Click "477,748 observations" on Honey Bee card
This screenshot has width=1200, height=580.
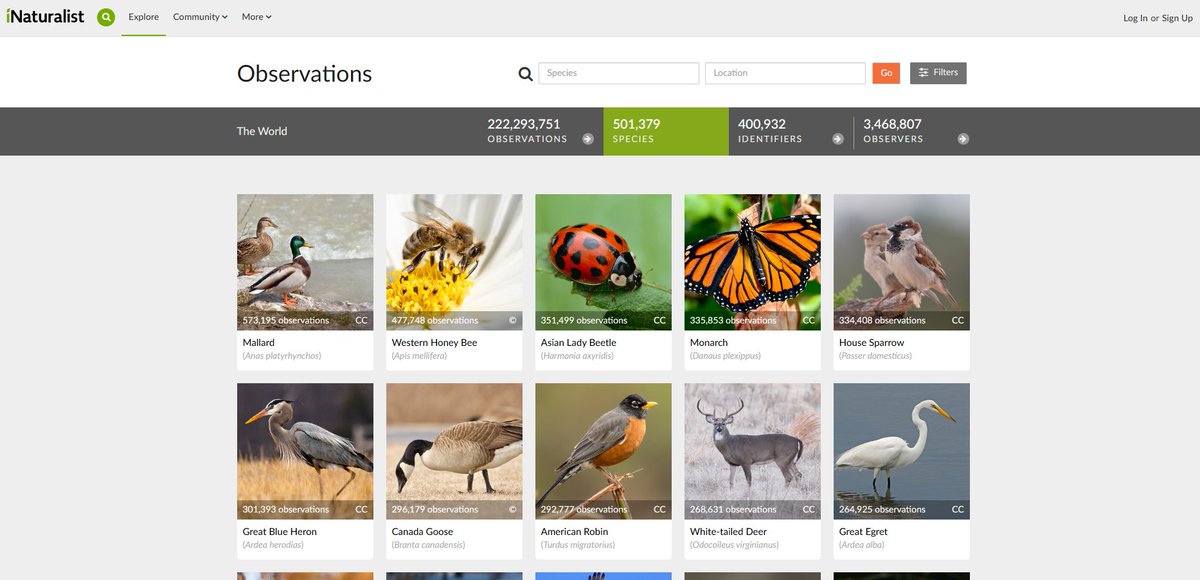[434, 321]
